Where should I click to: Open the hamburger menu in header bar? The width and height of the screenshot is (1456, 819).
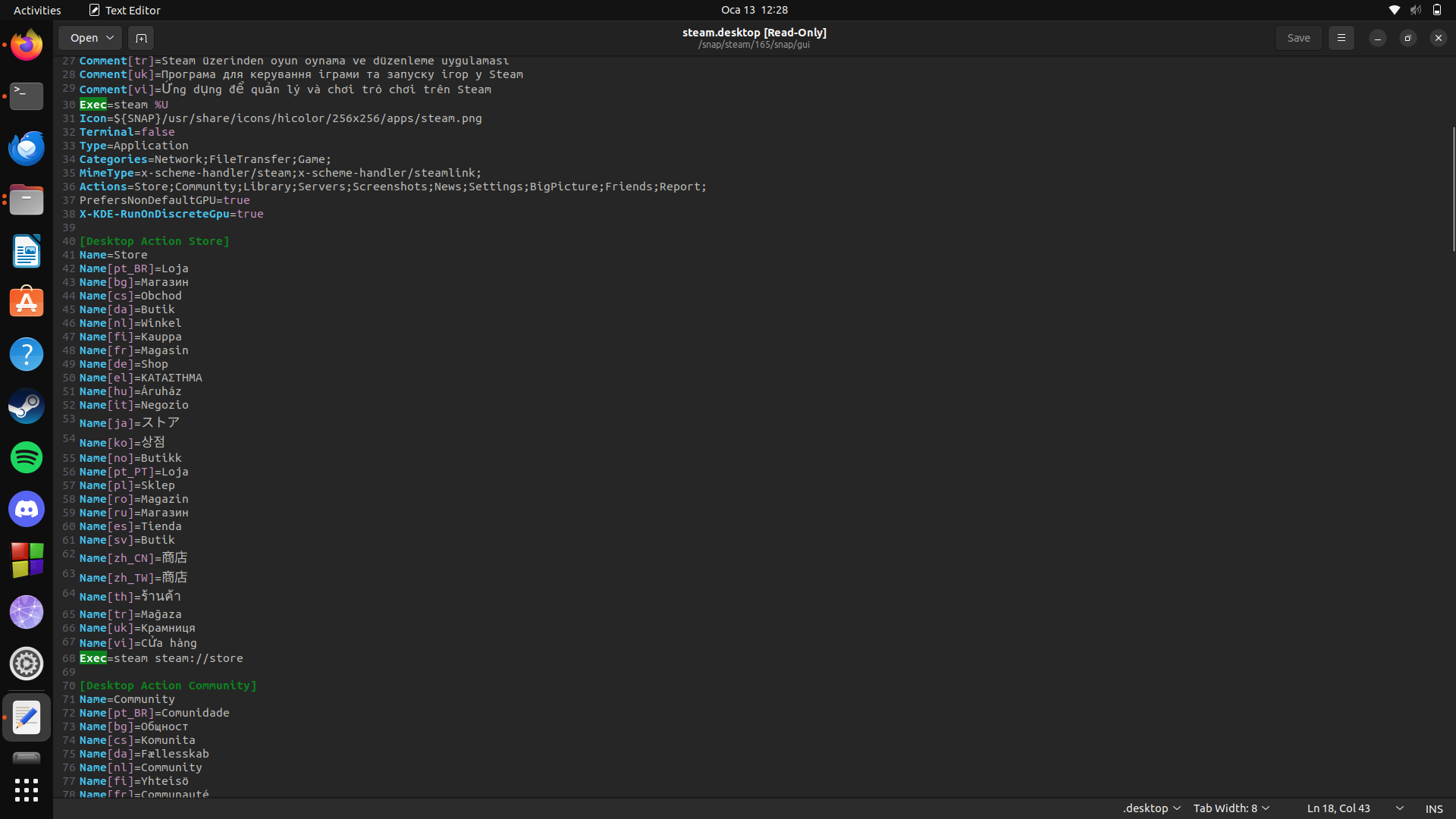click(1341, 38)
